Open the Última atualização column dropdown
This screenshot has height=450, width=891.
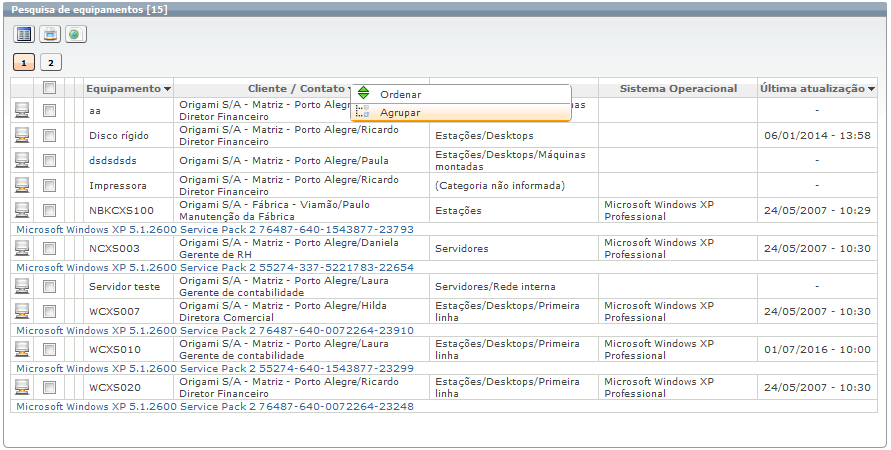pos(872,89)
